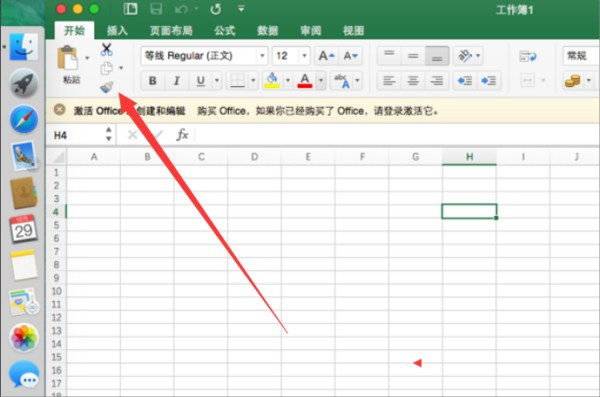600x397 pixels.
Task: Select row 10 header
Action: click(56, 291)
